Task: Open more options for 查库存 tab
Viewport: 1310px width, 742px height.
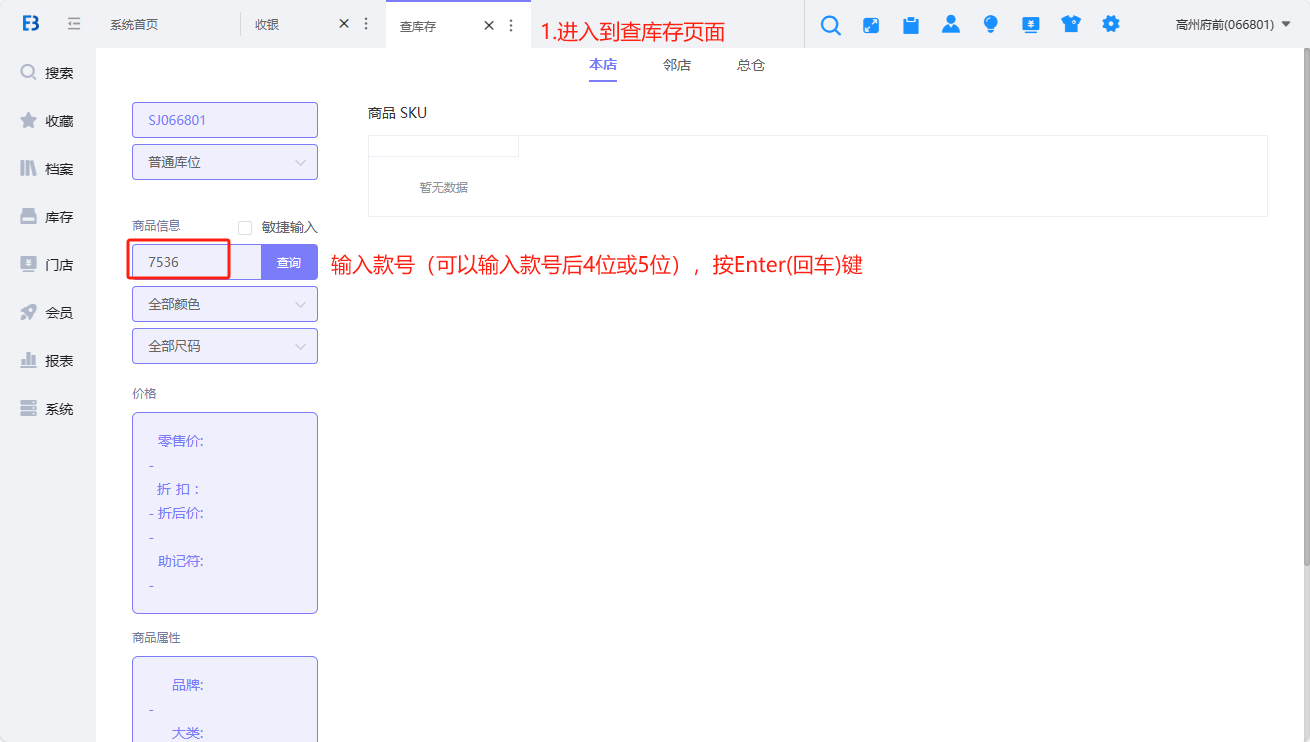Action: pyautogui.click(x=511, y=25)
